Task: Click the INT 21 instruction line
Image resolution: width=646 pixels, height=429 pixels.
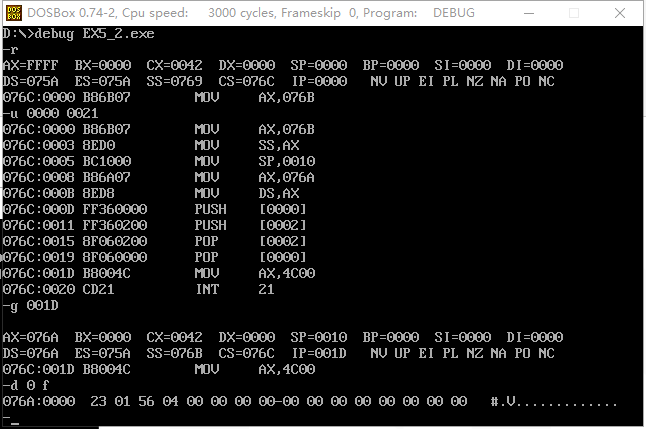Action: point(139,289)
